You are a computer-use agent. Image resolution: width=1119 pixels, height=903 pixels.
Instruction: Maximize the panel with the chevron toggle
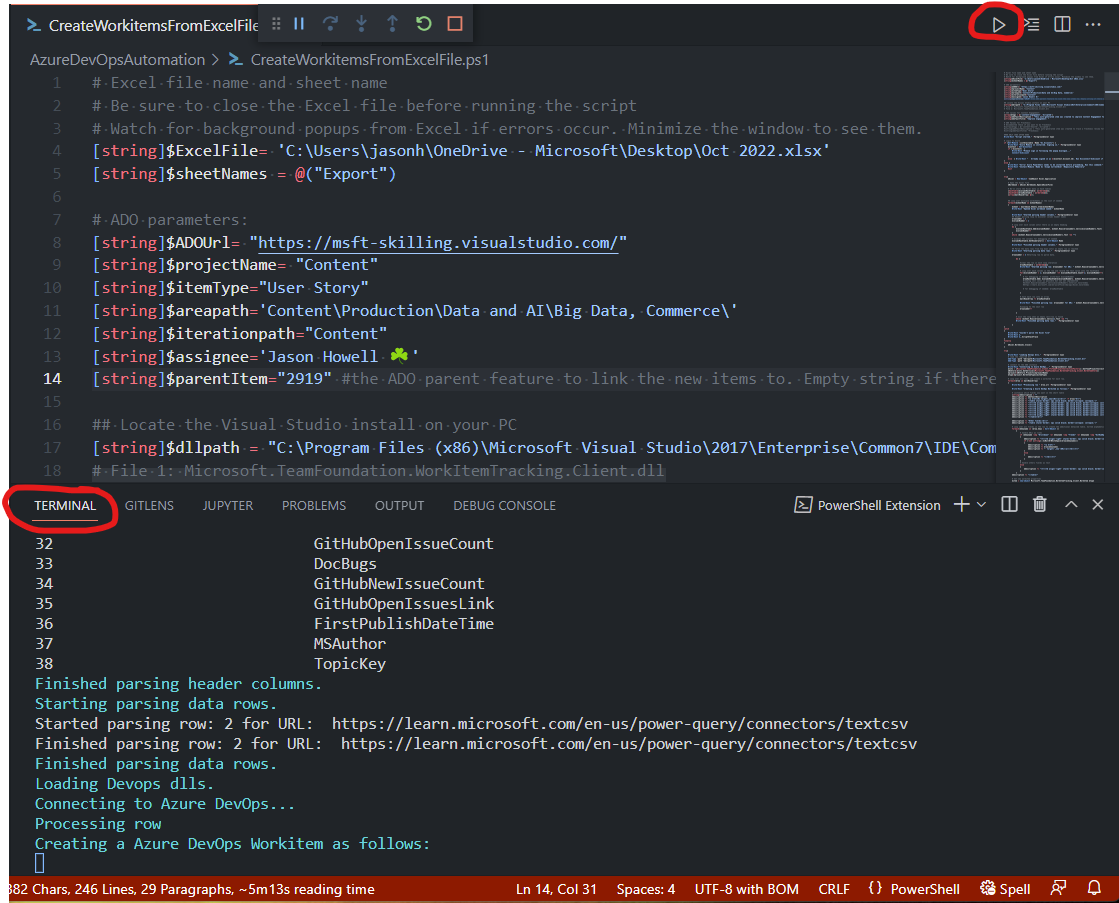point(1069,504)
